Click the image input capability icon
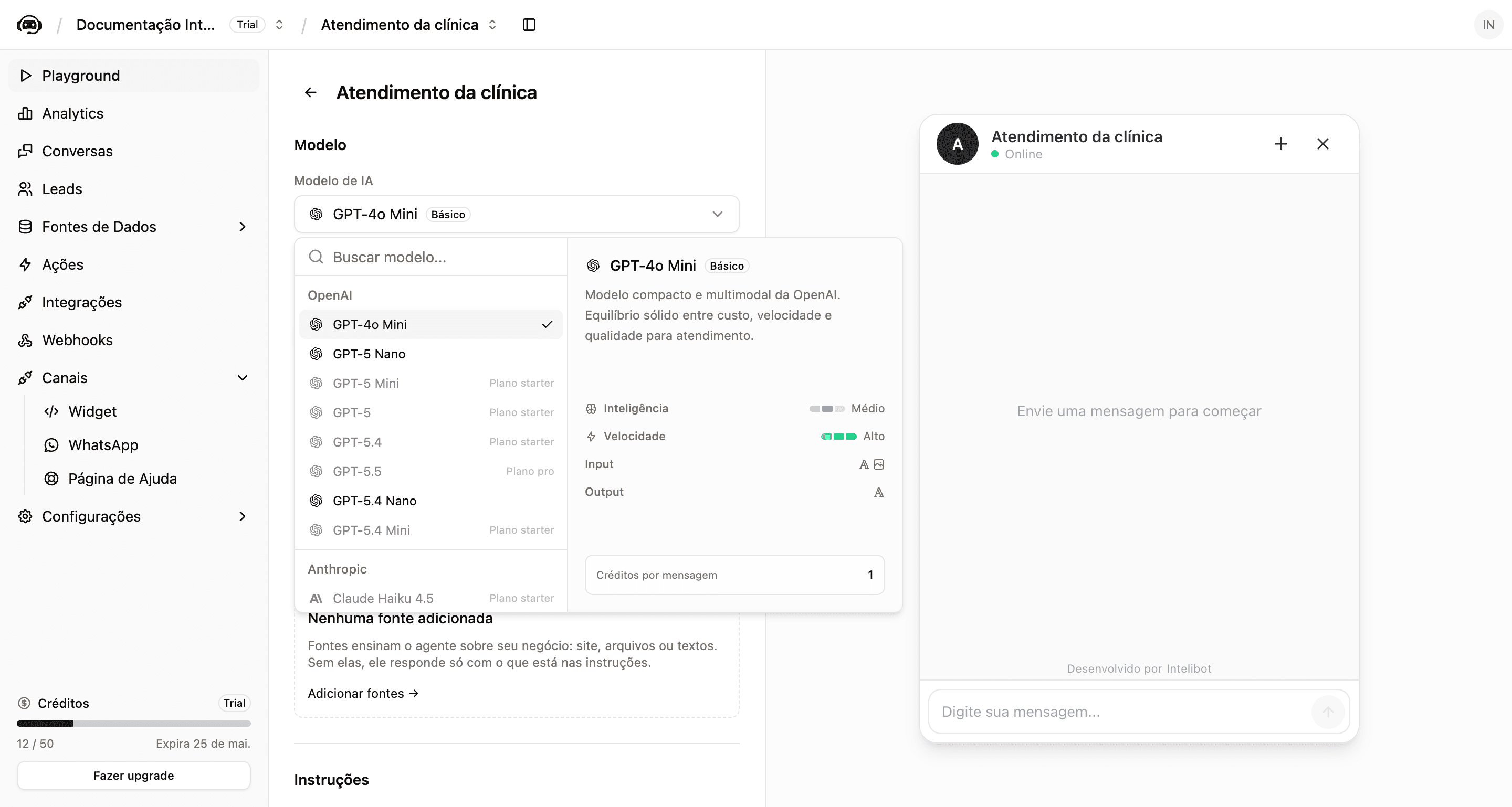Viewport: 1512px width, 807px height. (x=879, y=464)
